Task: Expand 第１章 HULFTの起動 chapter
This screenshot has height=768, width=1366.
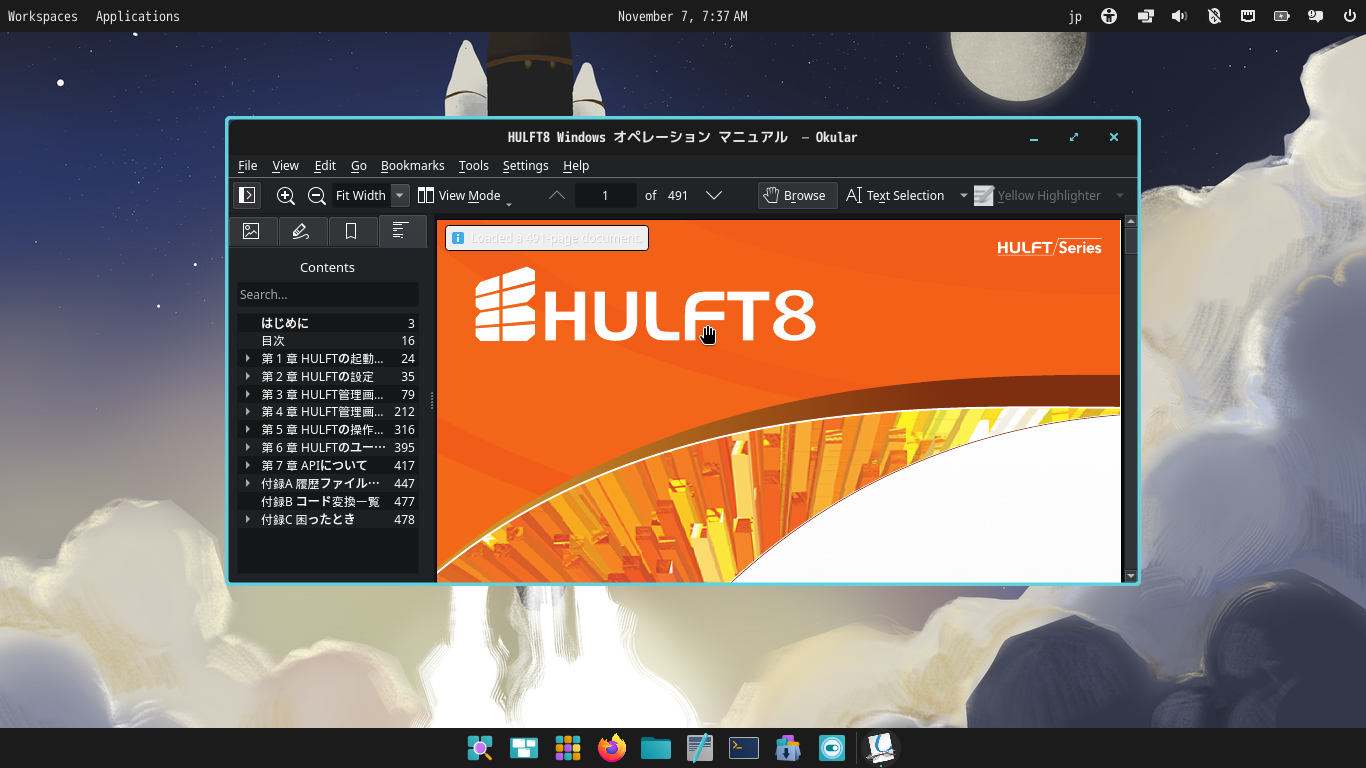Action: [x=248, y=359]
